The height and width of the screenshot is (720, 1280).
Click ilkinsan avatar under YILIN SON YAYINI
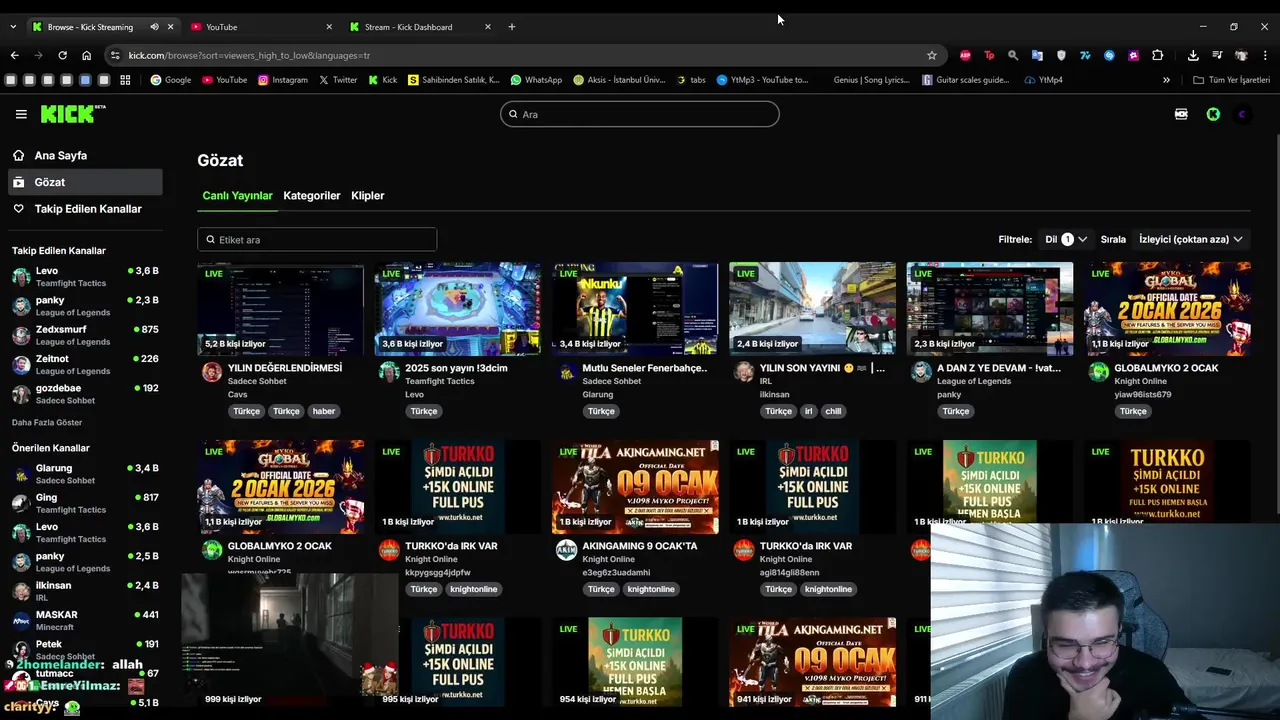[x=744, y=372]
